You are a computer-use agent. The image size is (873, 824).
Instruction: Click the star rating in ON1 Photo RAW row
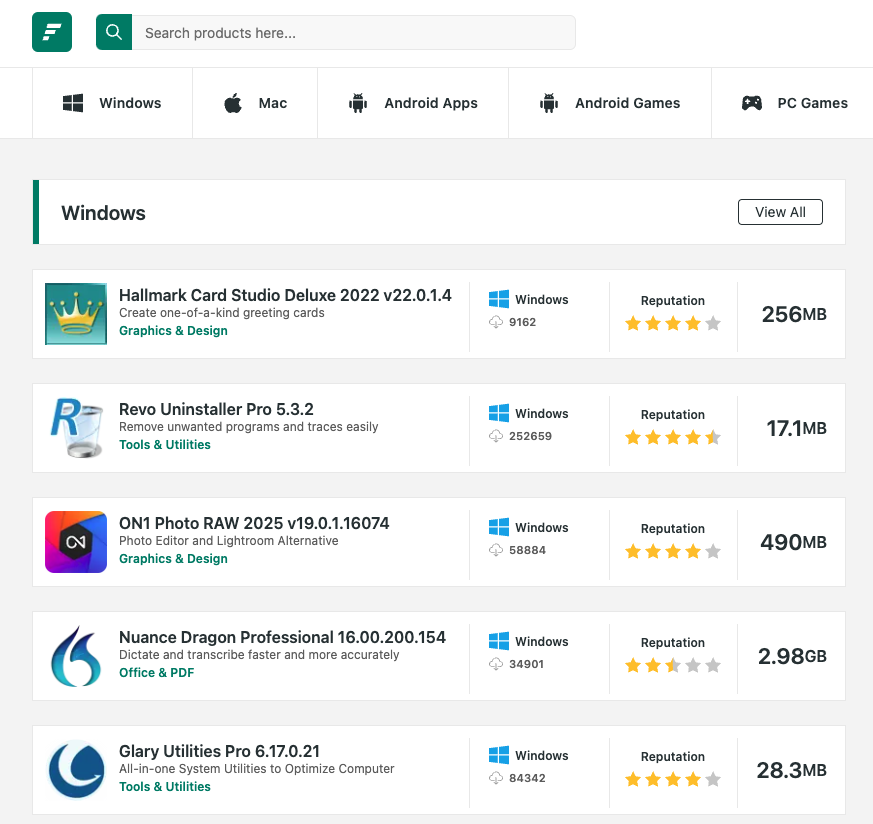point(673,551)
